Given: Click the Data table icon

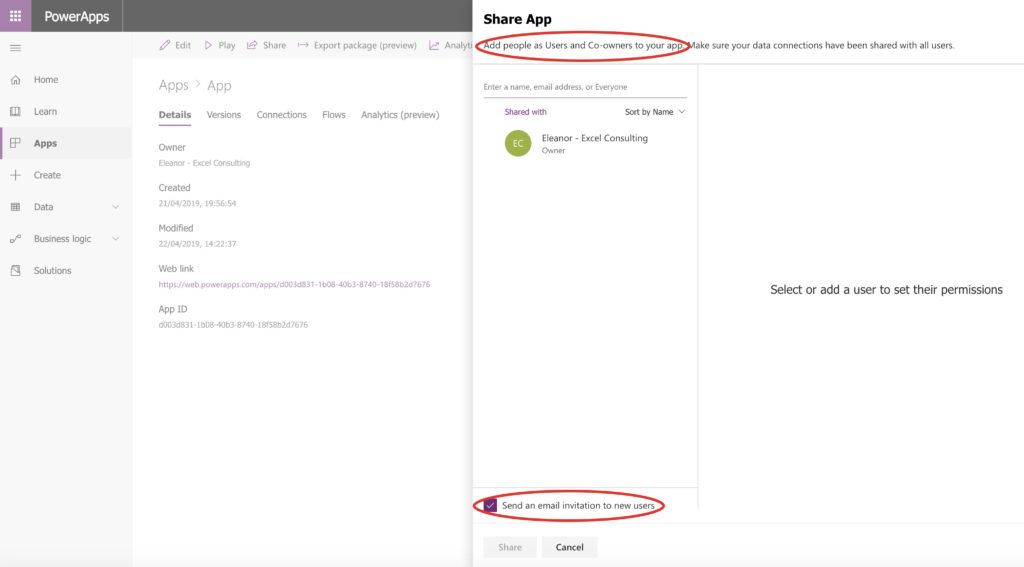Looking at the screenshot, I should click(16, 207).
